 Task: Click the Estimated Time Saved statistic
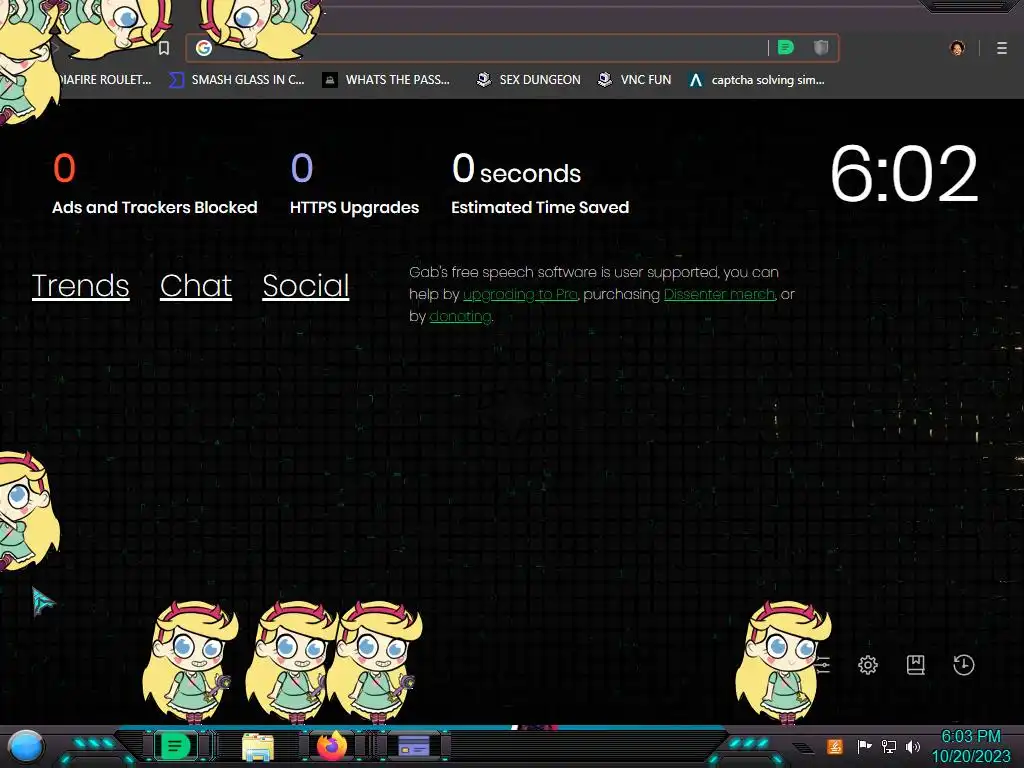point(540,184)
